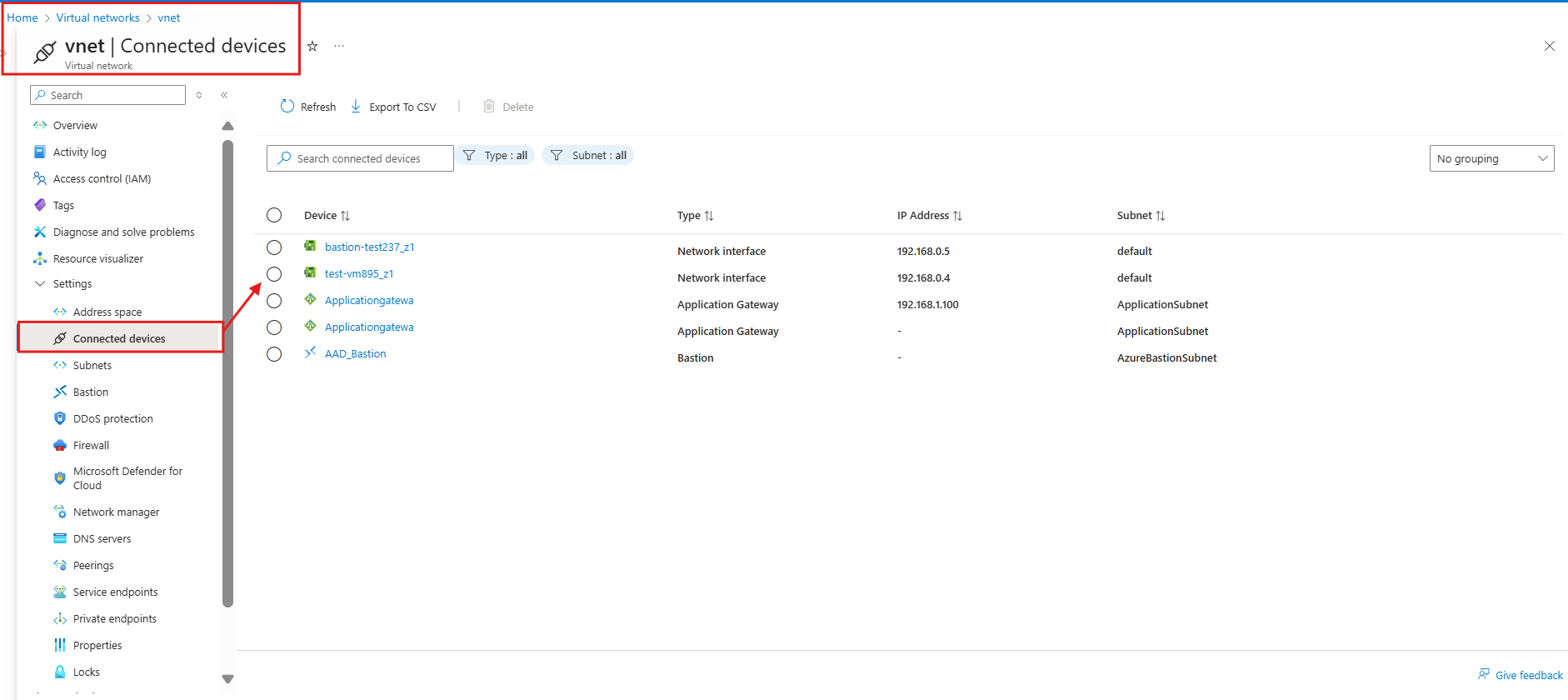The image size is (1568, 700).
Task: Click the Network manager icon
Action: pos(60,512)
